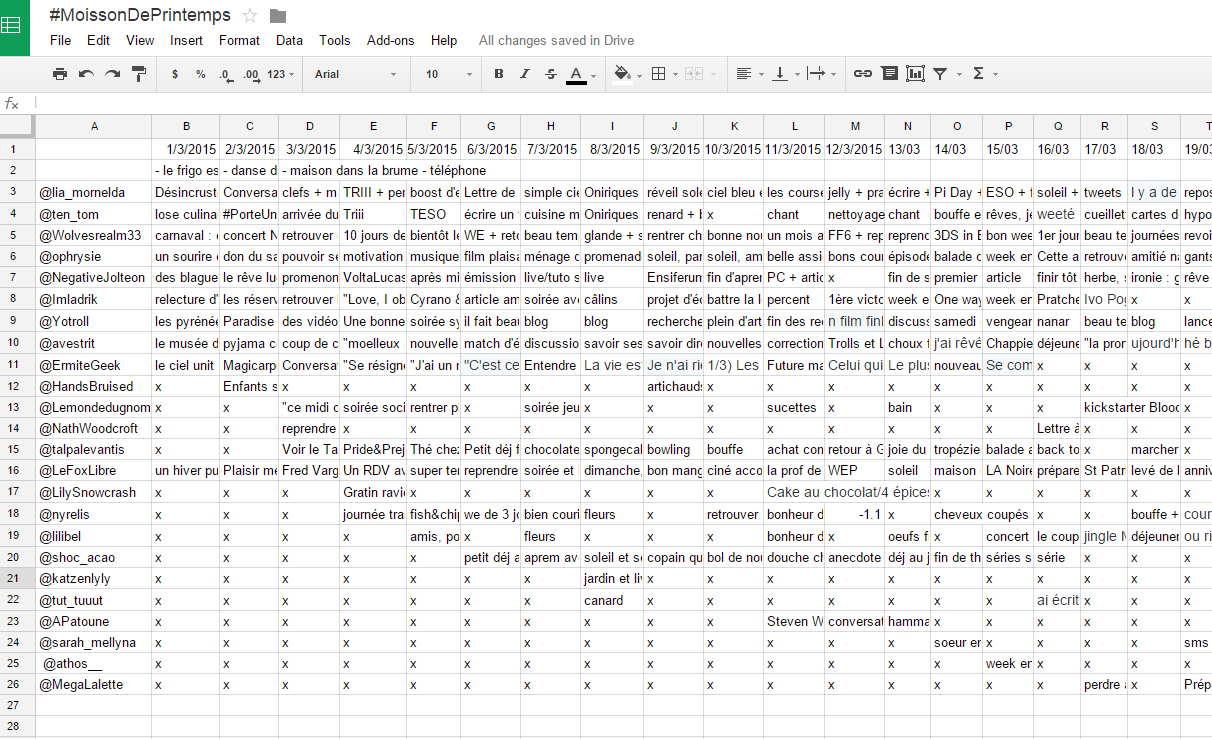Select the 'canard' cell in the @tut_tuuut row
1212x739 pixels.
coord(612,600)
